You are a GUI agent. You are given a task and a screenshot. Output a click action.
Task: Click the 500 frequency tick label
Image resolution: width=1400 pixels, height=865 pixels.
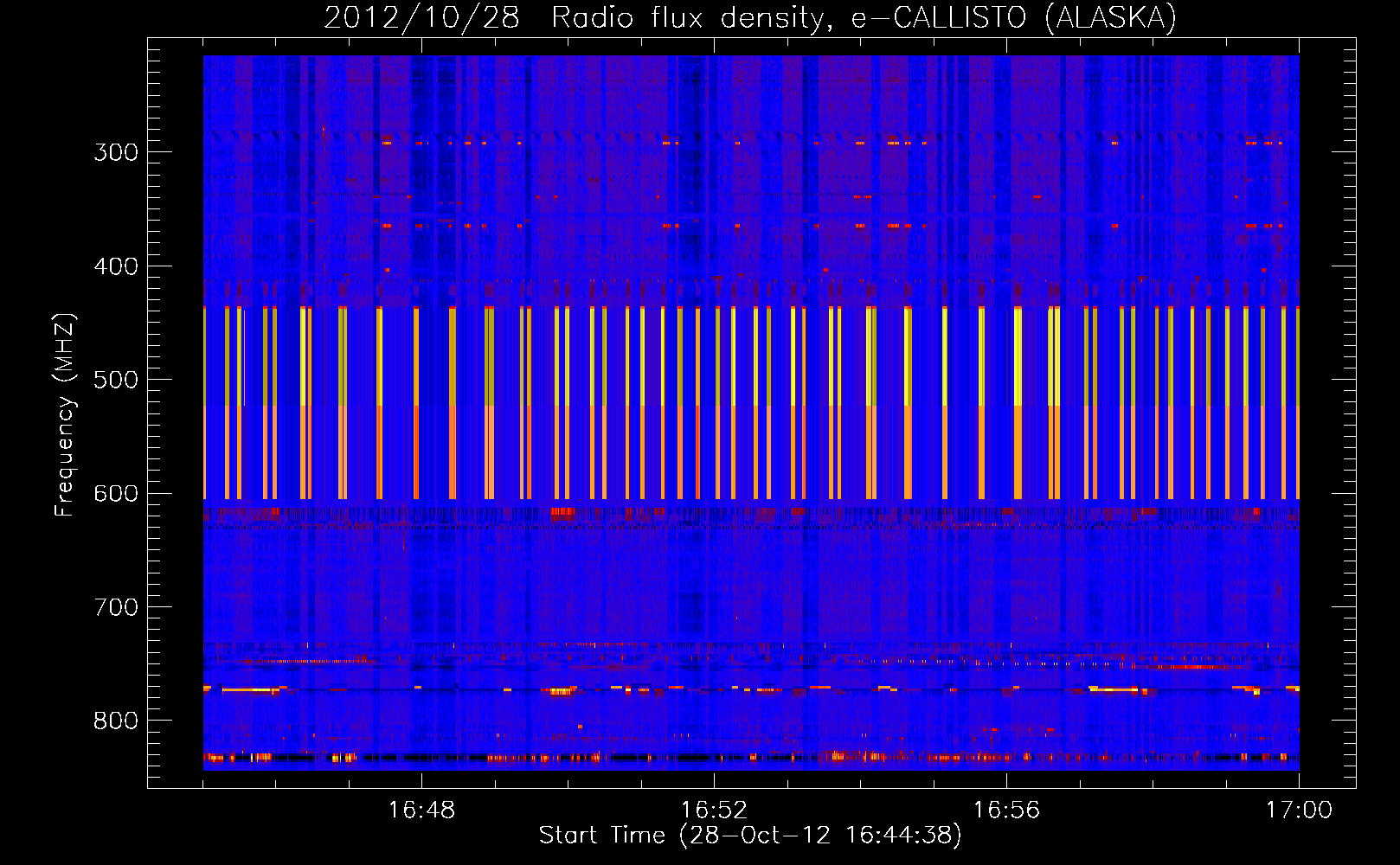point(116,380)
